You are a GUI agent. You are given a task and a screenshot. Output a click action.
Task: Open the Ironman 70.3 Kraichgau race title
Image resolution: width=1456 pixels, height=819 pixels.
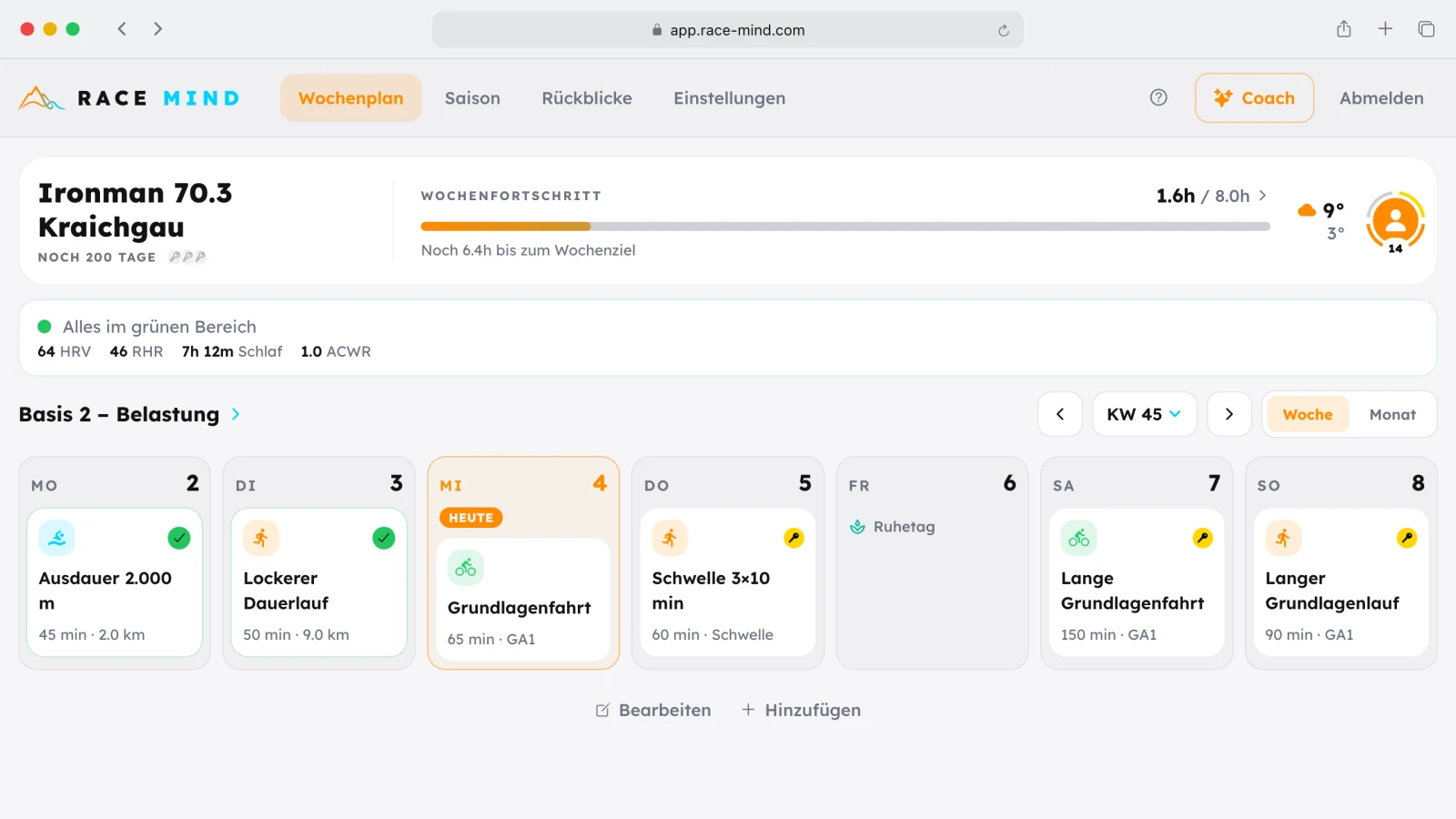click(x=135, y=209)
